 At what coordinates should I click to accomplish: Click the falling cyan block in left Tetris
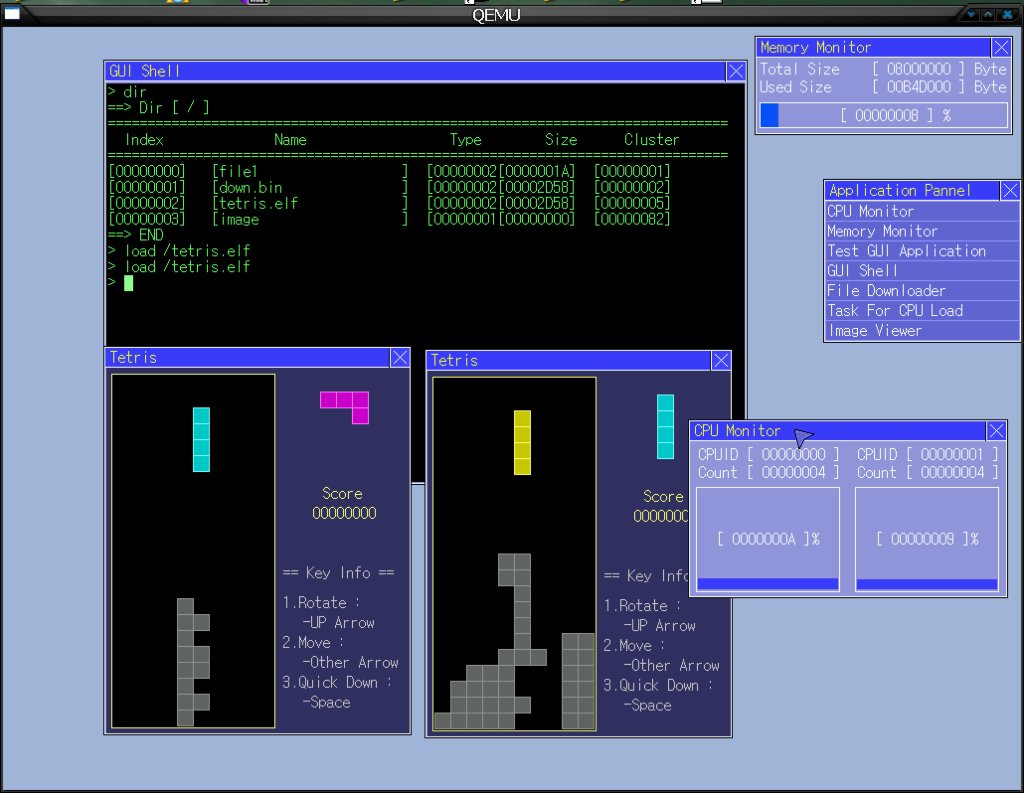coord(201,440)
